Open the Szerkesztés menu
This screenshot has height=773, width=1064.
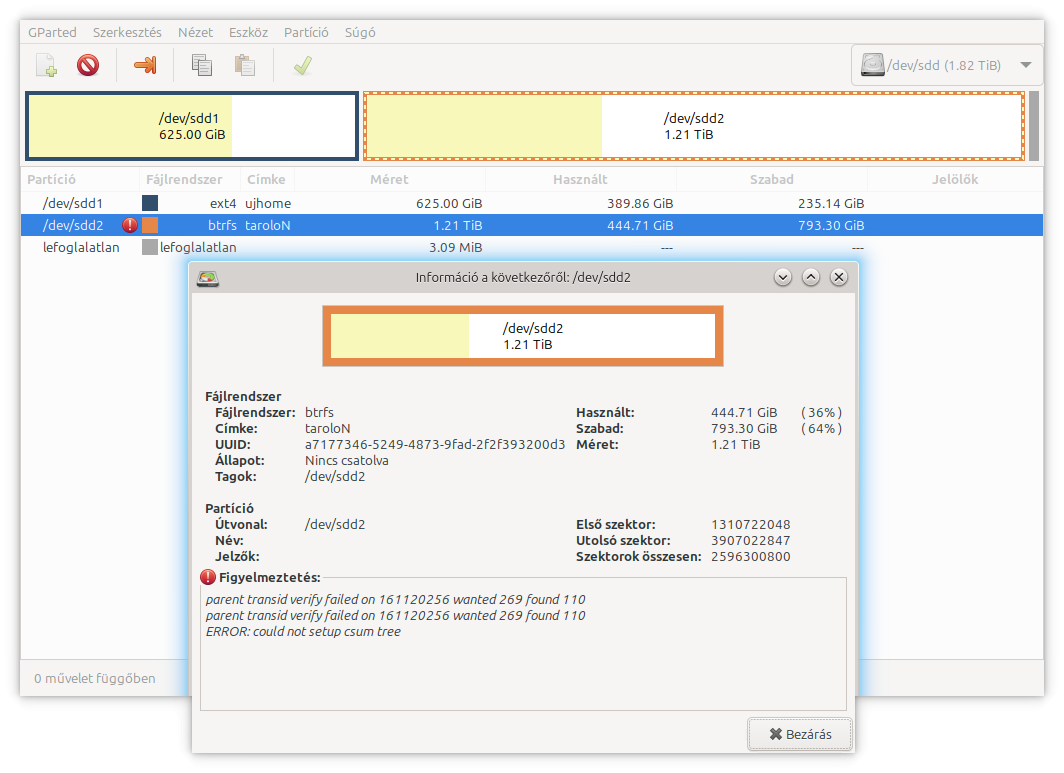tap(127, 32)
